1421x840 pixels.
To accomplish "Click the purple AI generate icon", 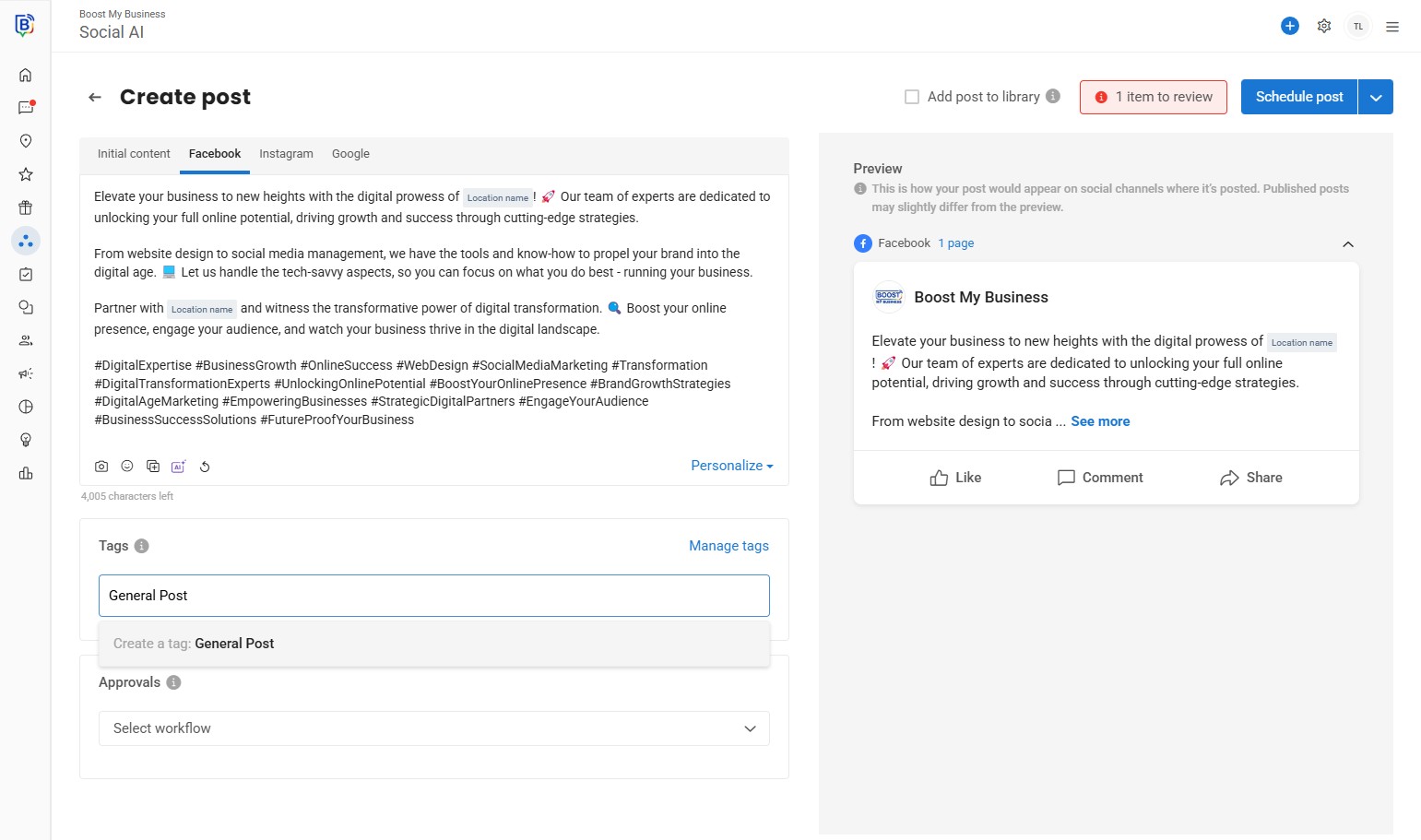I will tap(178, 467).
